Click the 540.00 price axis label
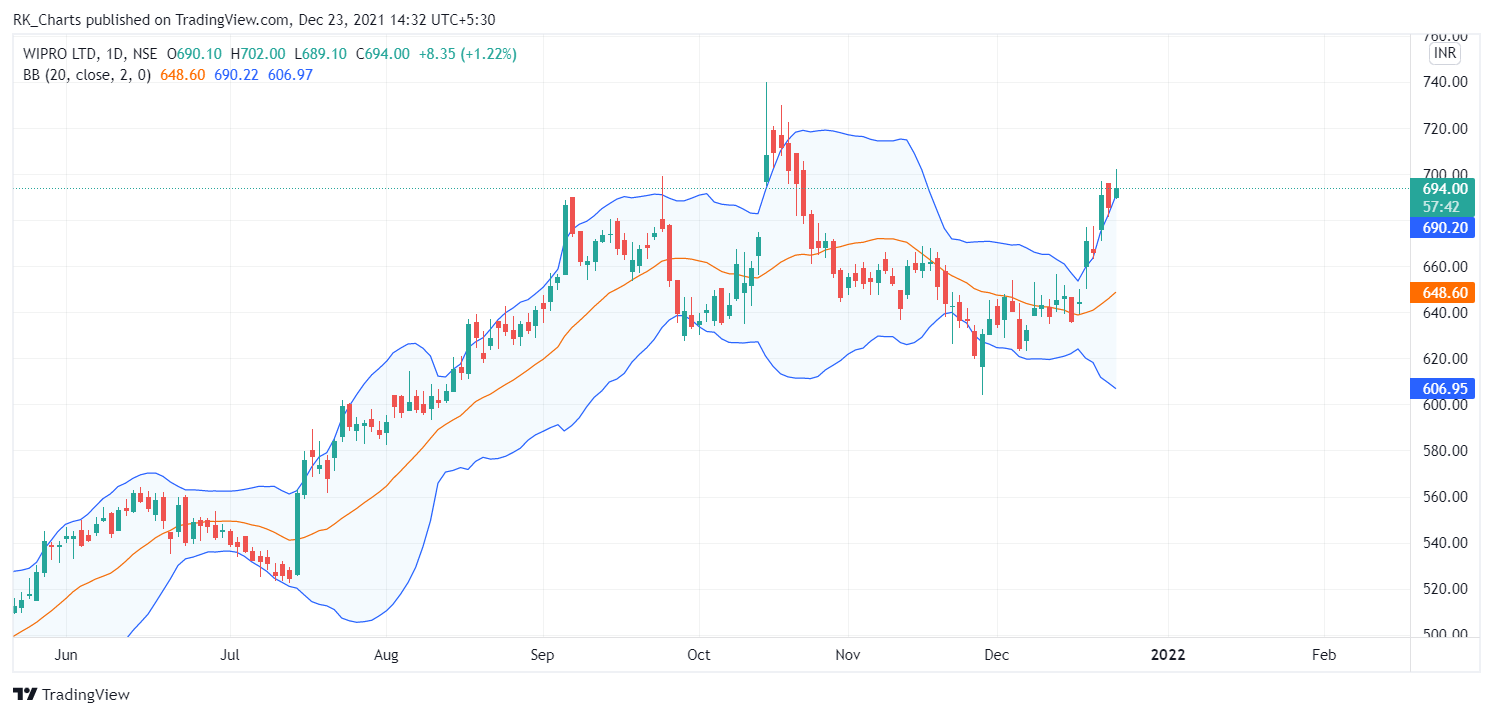The image size is (1493, 716). [1445, 542]
